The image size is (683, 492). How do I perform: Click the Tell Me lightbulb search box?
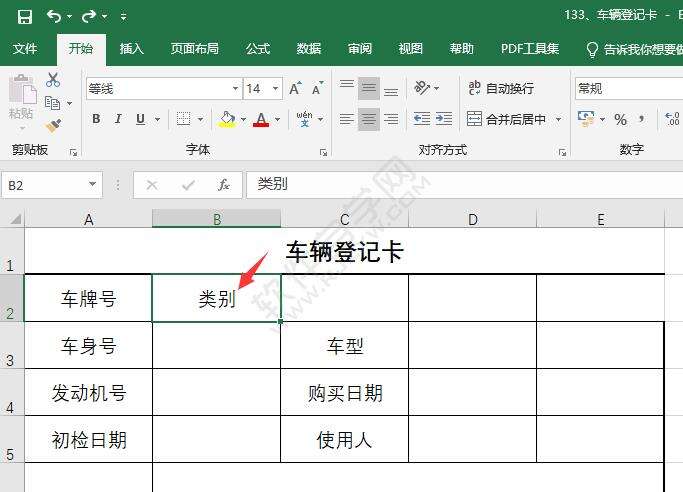coord(634,49)
